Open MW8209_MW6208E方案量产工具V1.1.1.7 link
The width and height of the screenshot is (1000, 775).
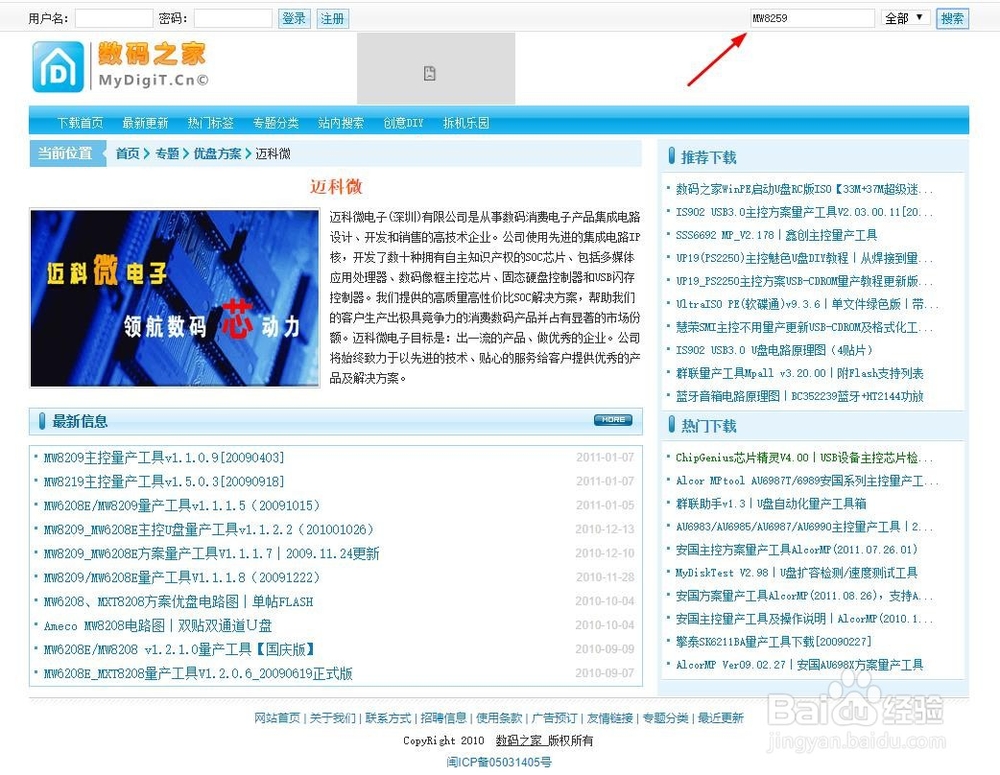click(211, 553)
